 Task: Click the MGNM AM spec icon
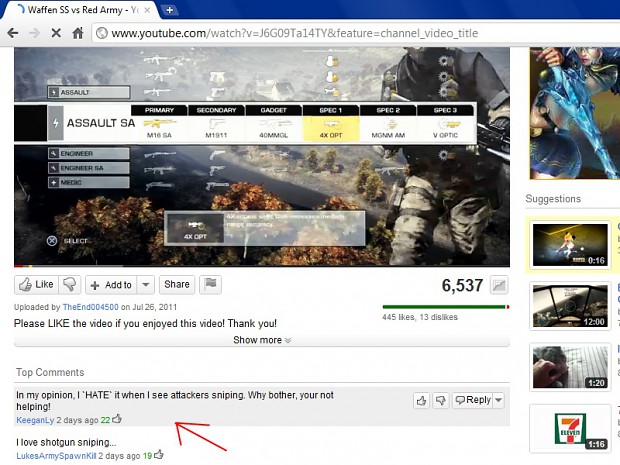click(x=389, y=124)
